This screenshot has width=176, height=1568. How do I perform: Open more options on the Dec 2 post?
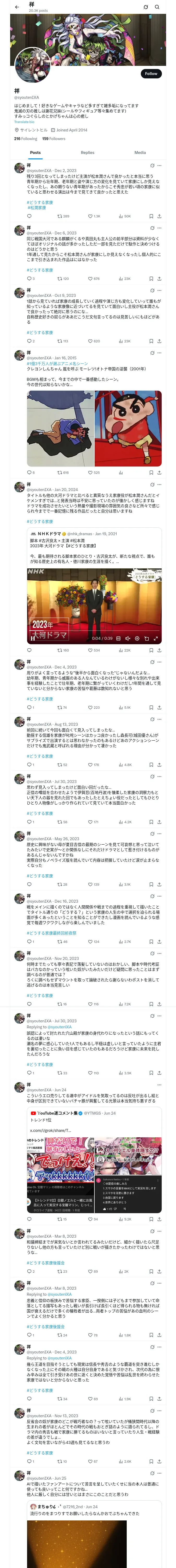(x=160, y=165)
